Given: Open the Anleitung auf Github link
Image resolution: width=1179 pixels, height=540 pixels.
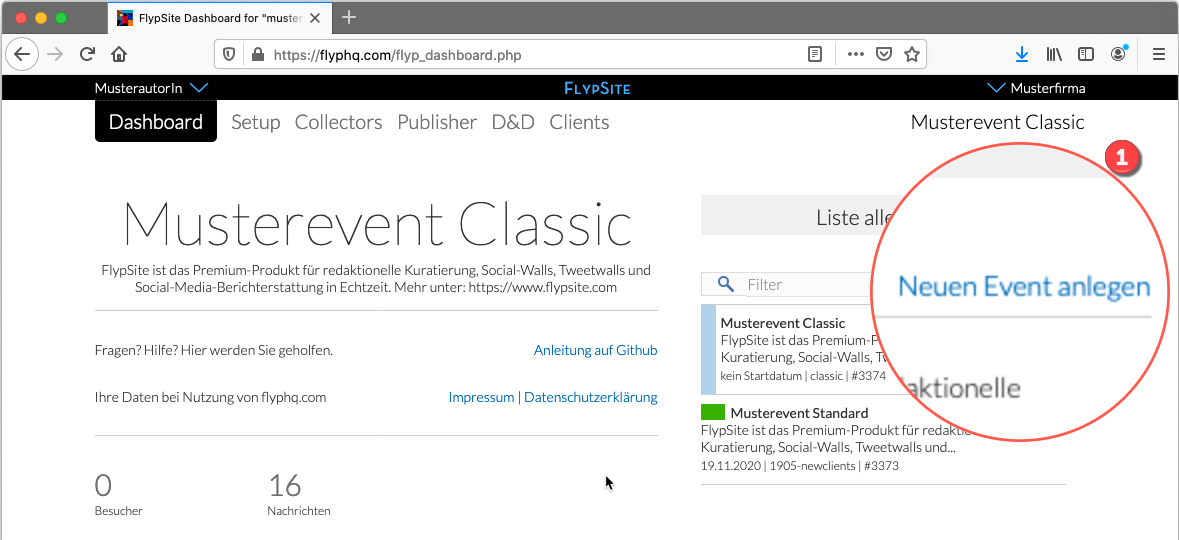Looking at the screenshot, I should coord(596,350).
